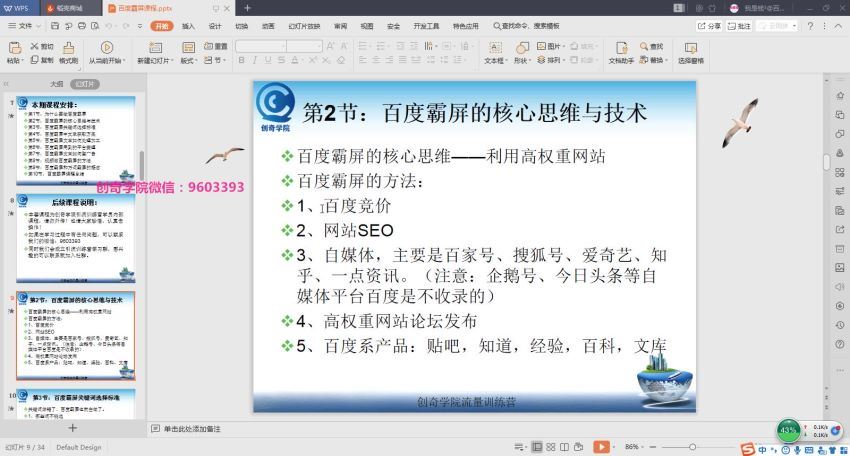Viewport: 850px width, 456px height.
Task: Open the Quick Access Toolbar customize arrow
Action: click(x=140, y=25)
